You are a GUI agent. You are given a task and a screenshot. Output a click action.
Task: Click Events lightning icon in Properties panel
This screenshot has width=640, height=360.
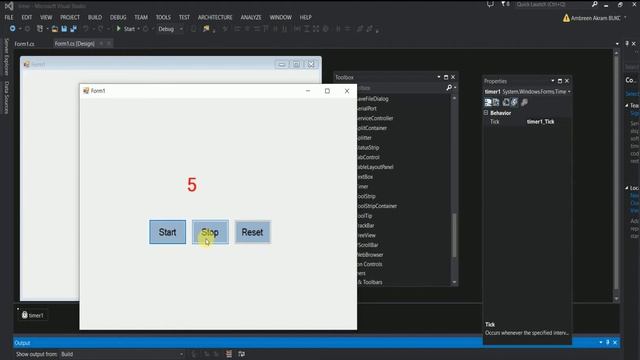coord(514,102)
